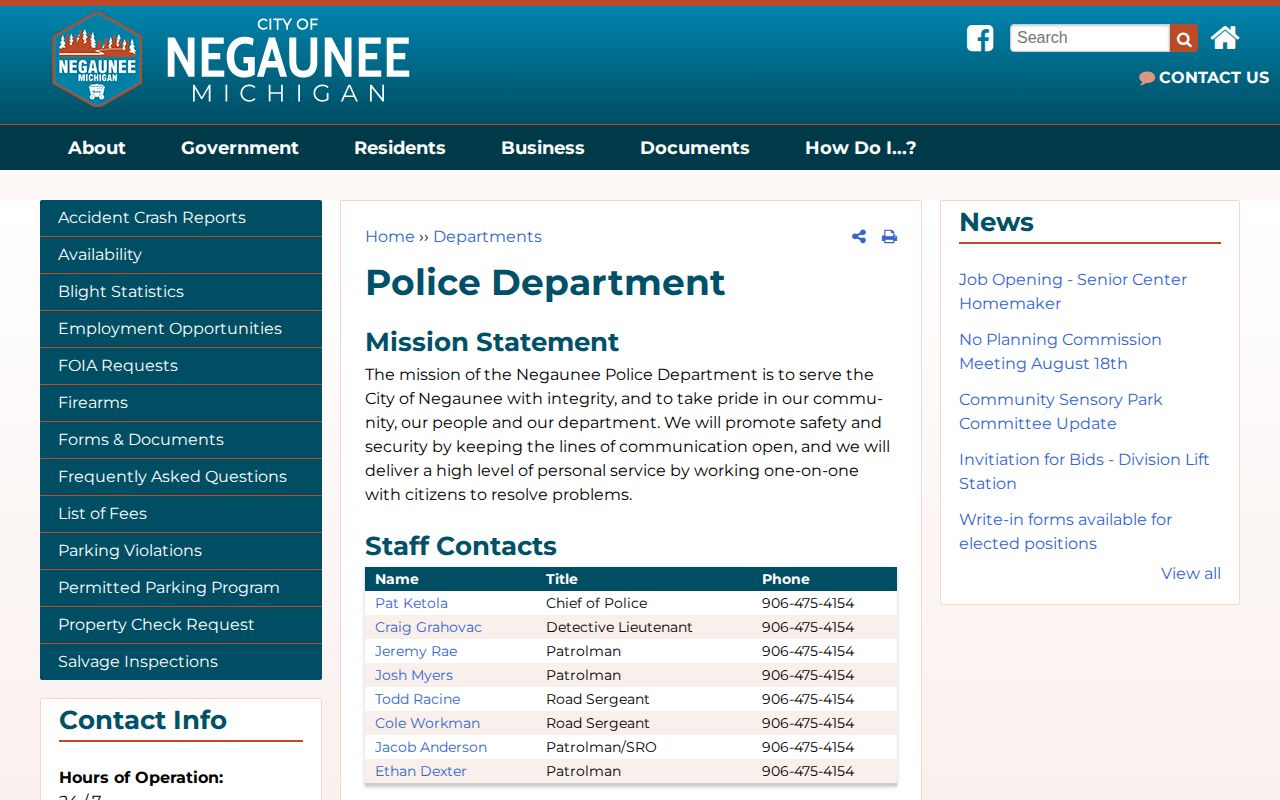Screen dimensions: 1280x800
Task: Open Property Check Request link
Action: coord(181,625)
